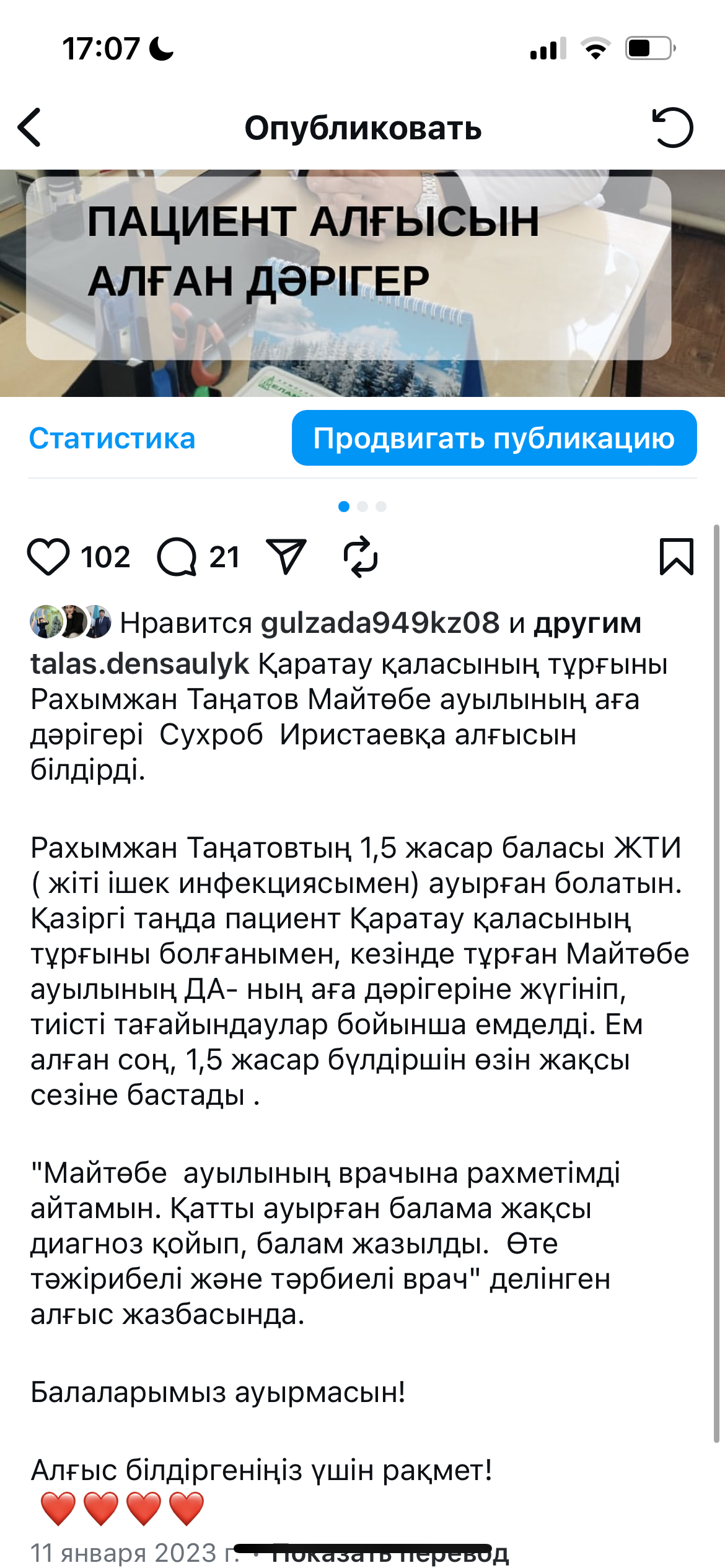Tap the repost arrows icon
This screenshot has height=1568, width=725.
coord(361,557)
